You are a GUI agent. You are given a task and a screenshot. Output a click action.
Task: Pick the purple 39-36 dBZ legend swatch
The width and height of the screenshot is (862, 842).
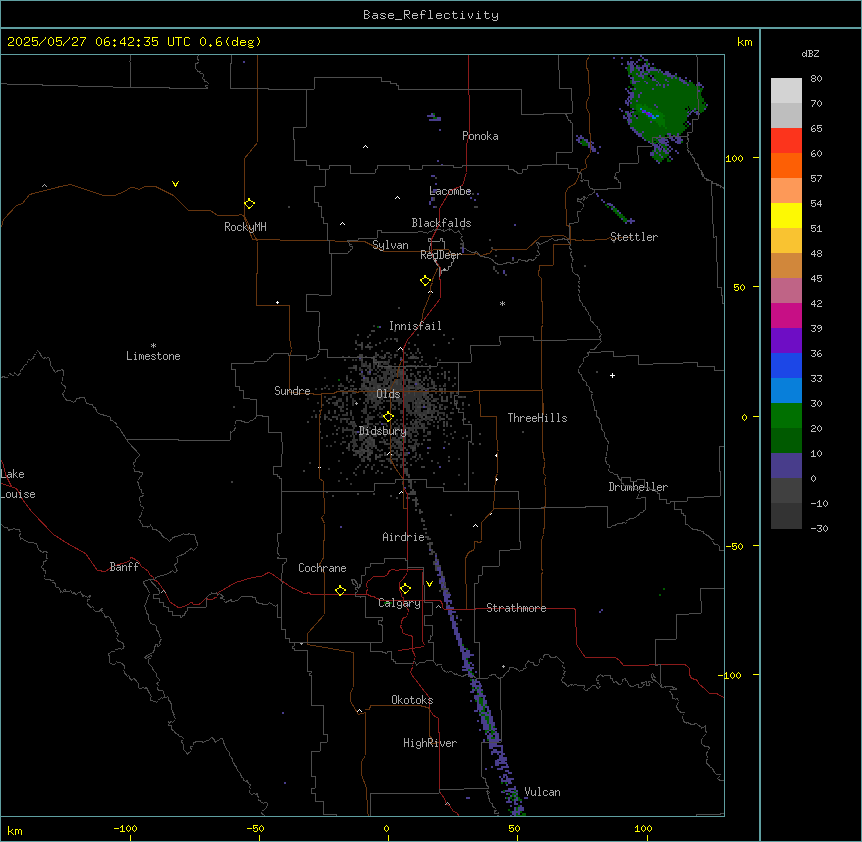[786, 341]
